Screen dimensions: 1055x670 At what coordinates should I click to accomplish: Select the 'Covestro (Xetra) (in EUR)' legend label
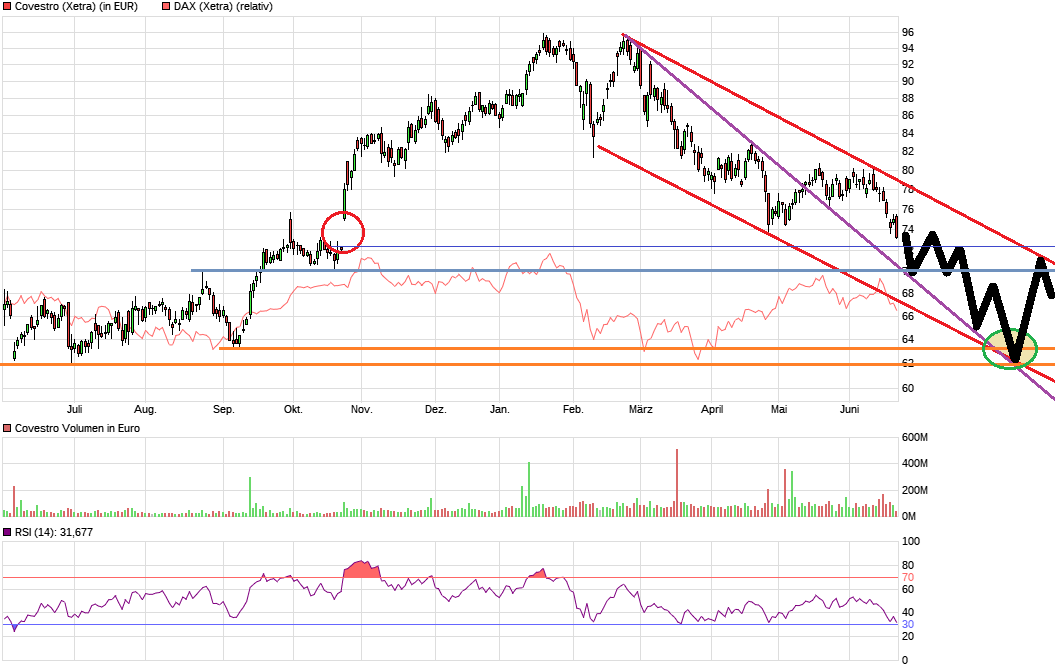click(77, 6)
